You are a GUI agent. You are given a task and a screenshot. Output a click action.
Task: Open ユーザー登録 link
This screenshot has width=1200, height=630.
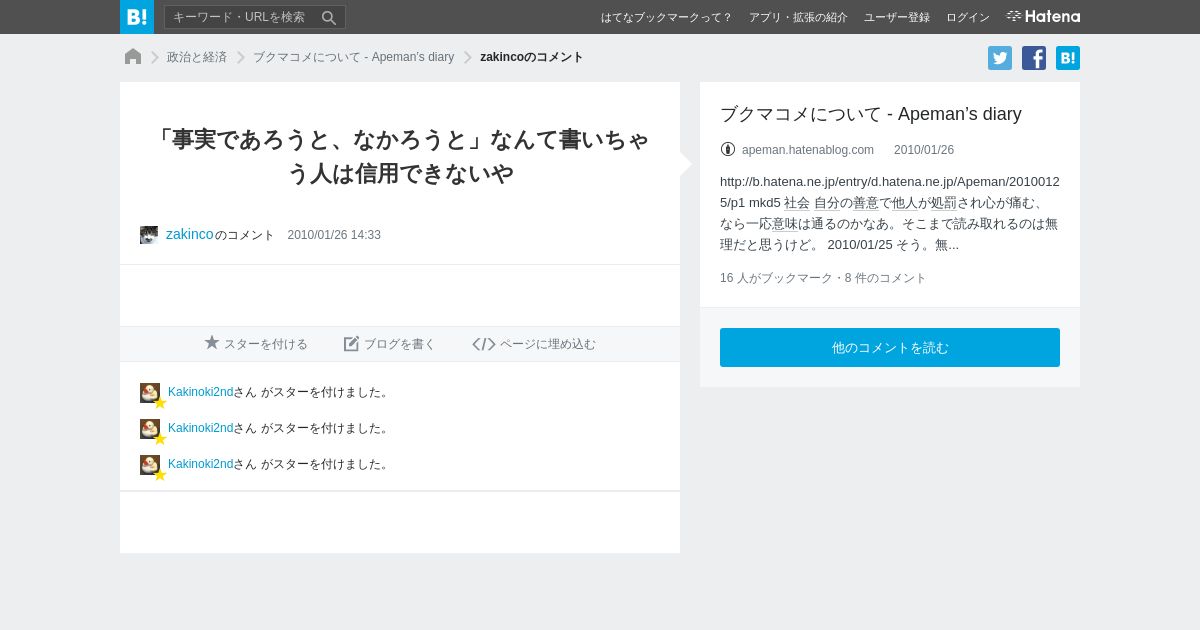(897, 17)
